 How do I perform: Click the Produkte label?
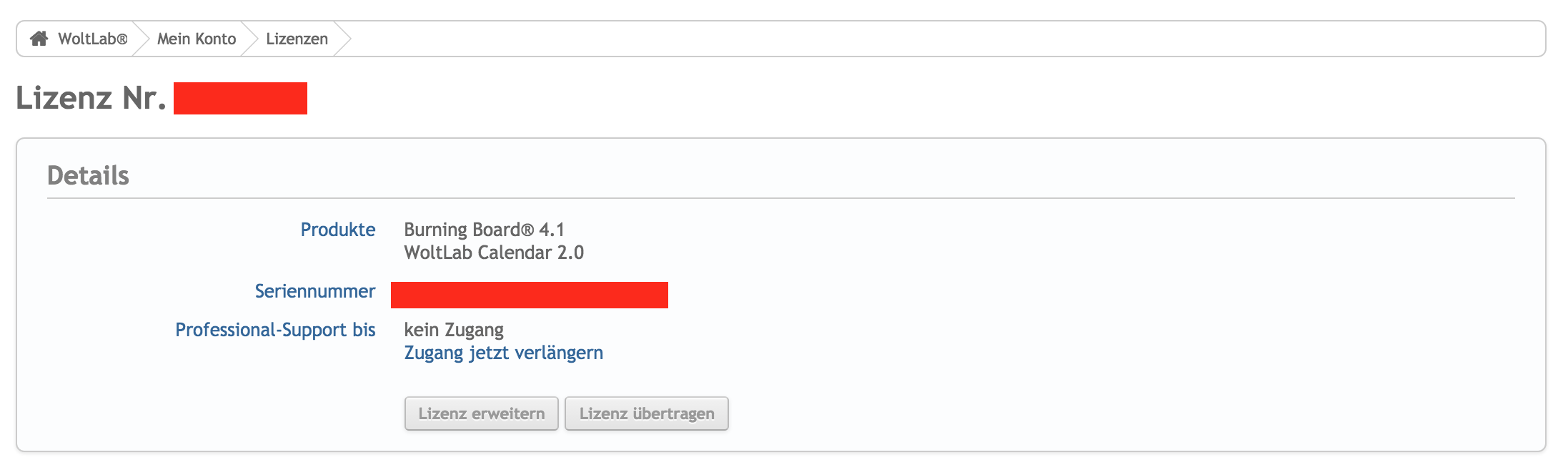(337, 230)
